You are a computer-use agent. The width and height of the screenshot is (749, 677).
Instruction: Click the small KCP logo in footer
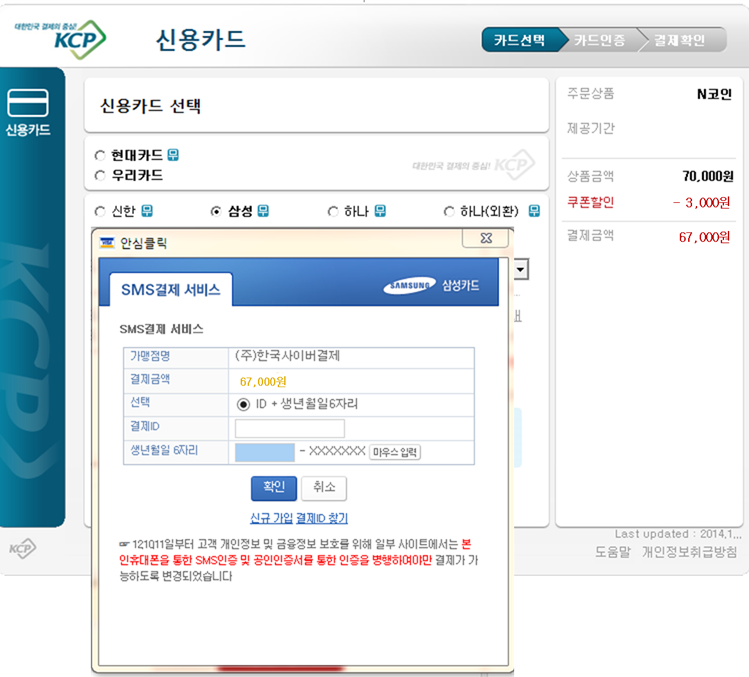click(x=22, y=548)
